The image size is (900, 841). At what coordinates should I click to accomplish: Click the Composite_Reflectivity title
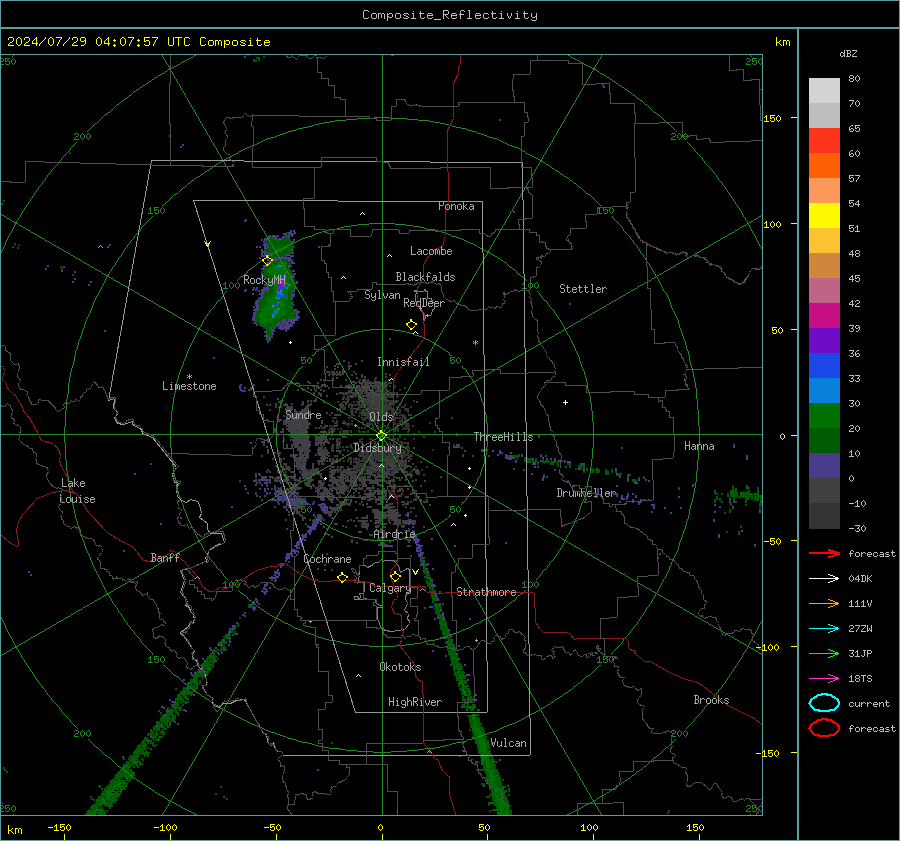pyautogui.click(x=450, y=15)
